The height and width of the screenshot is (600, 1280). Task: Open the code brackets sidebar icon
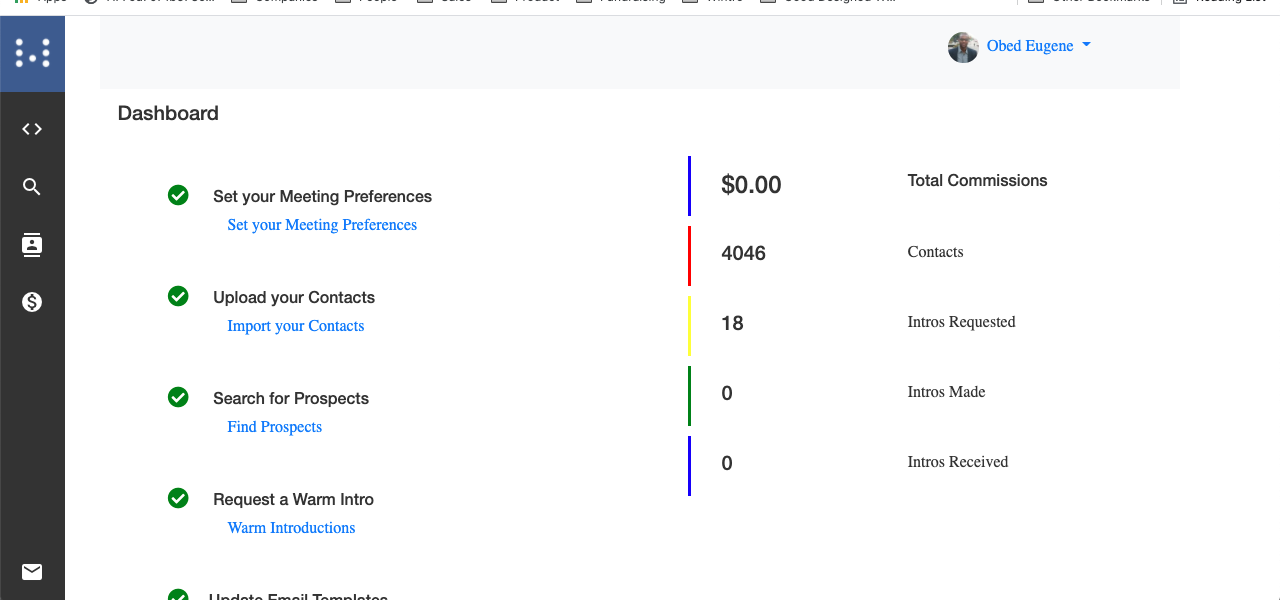[32, 129]
